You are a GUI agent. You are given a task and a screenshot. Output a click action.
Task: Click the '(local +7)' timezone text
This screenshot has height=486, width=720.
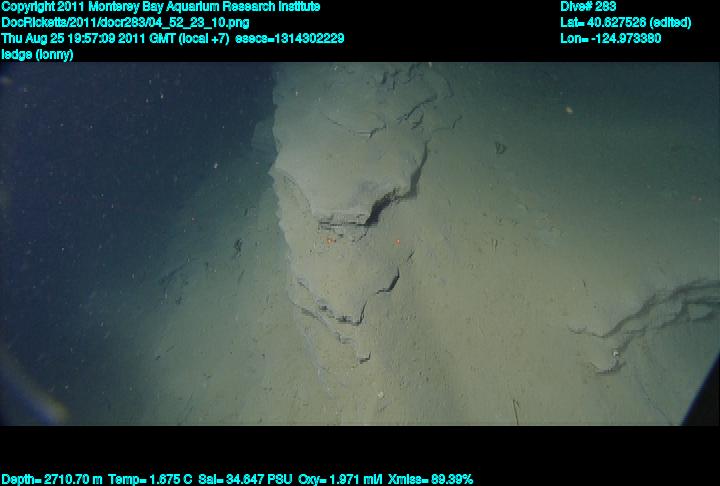point(203,38)
